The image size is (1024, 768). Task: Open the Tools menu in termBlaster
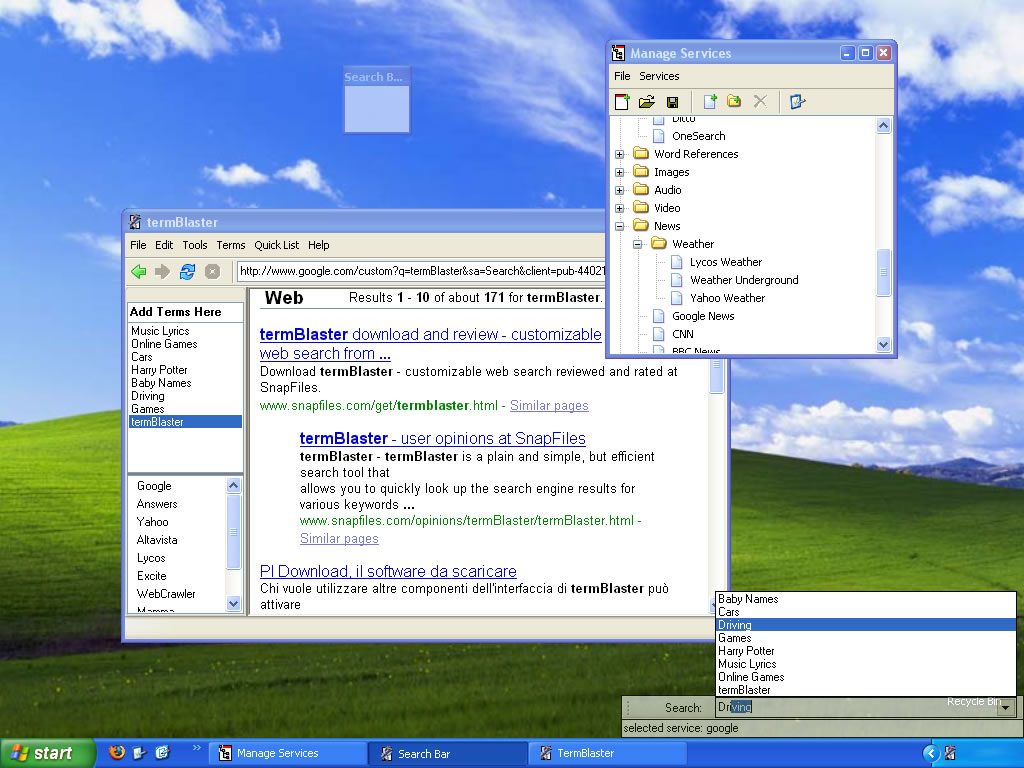pyautogui.click(x=195, y=245)
